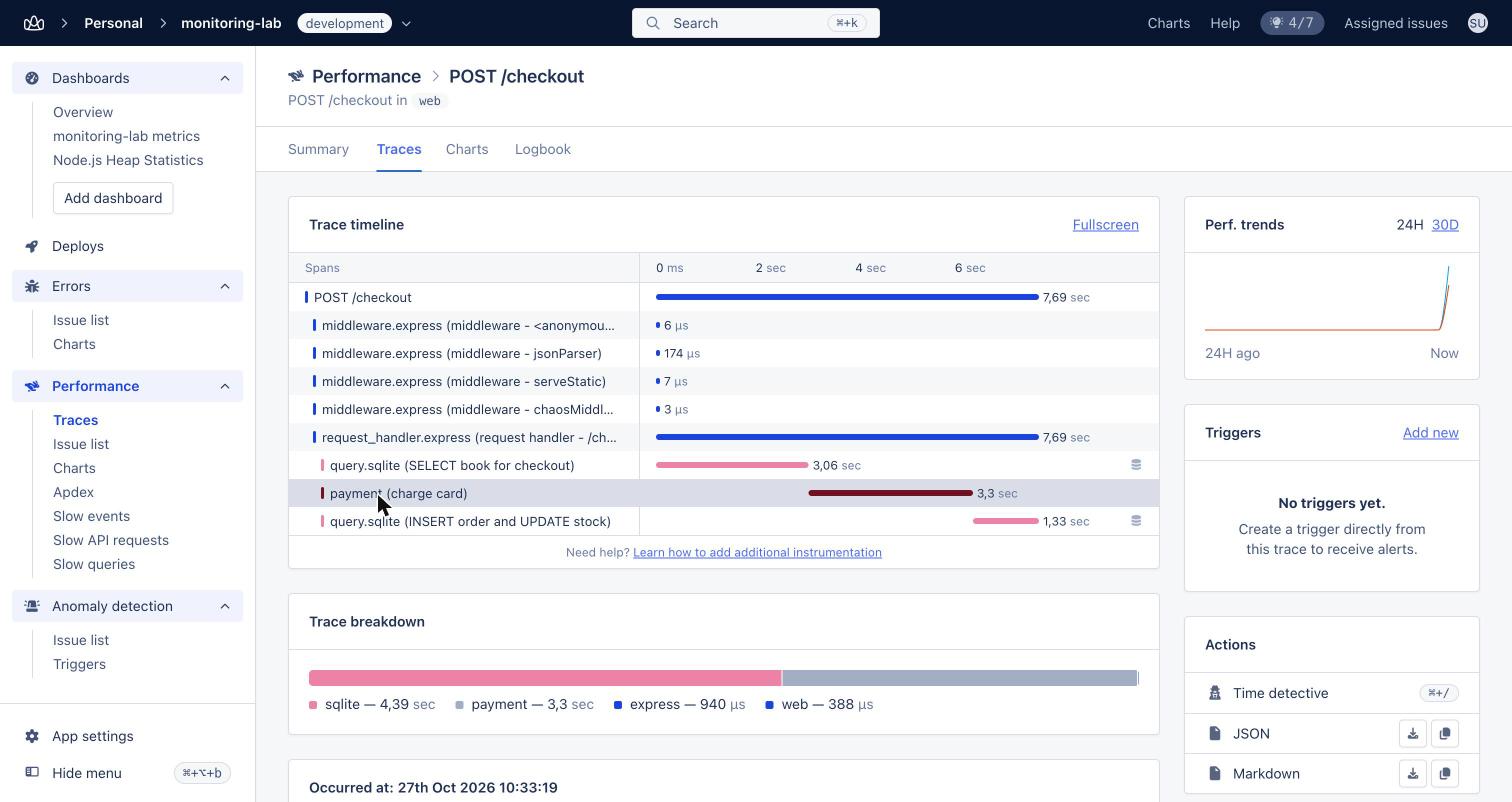The image size is (1512, 802).
Task: Open the SU user avatar menu
Action: (1477, 23)
